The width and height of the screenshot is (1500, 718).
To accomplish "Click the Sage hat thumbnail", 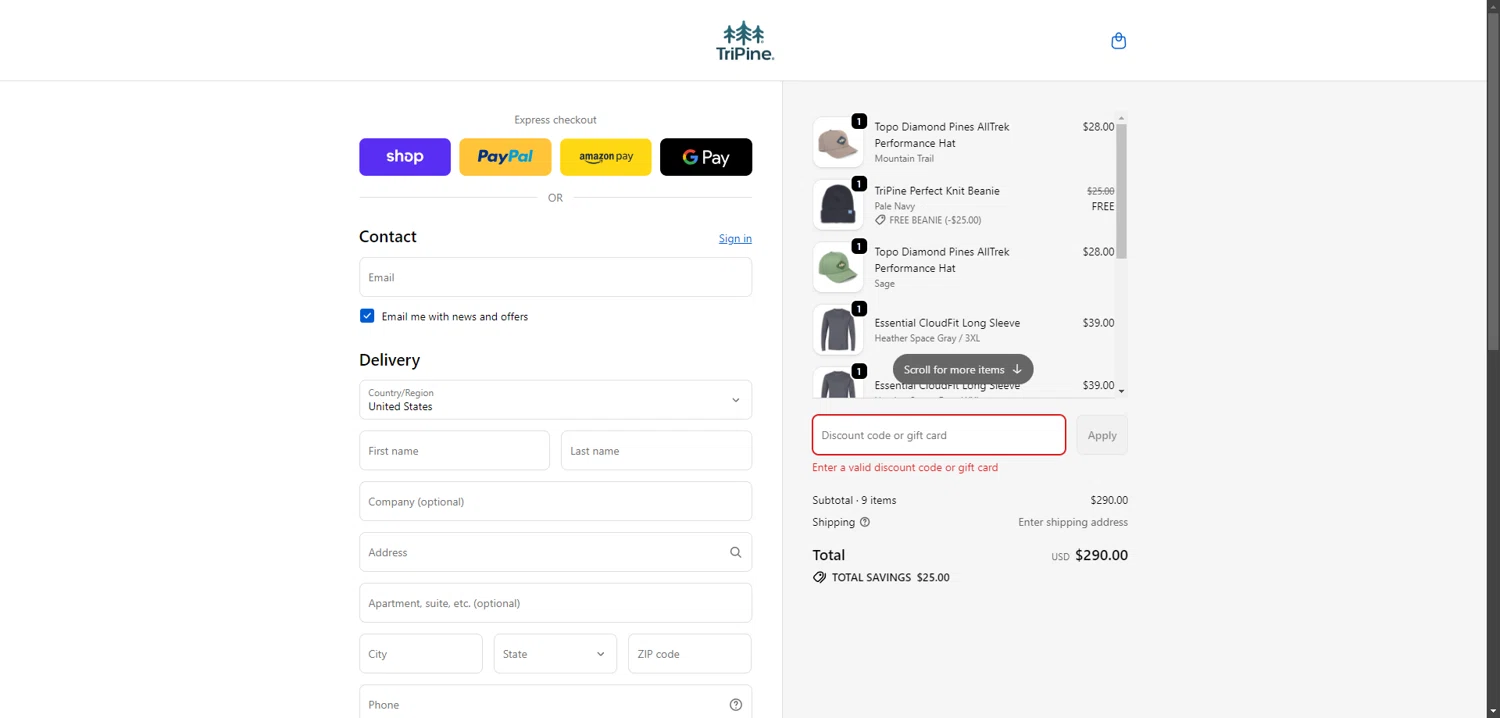I will pyautogui.click(x=838, y=268).
